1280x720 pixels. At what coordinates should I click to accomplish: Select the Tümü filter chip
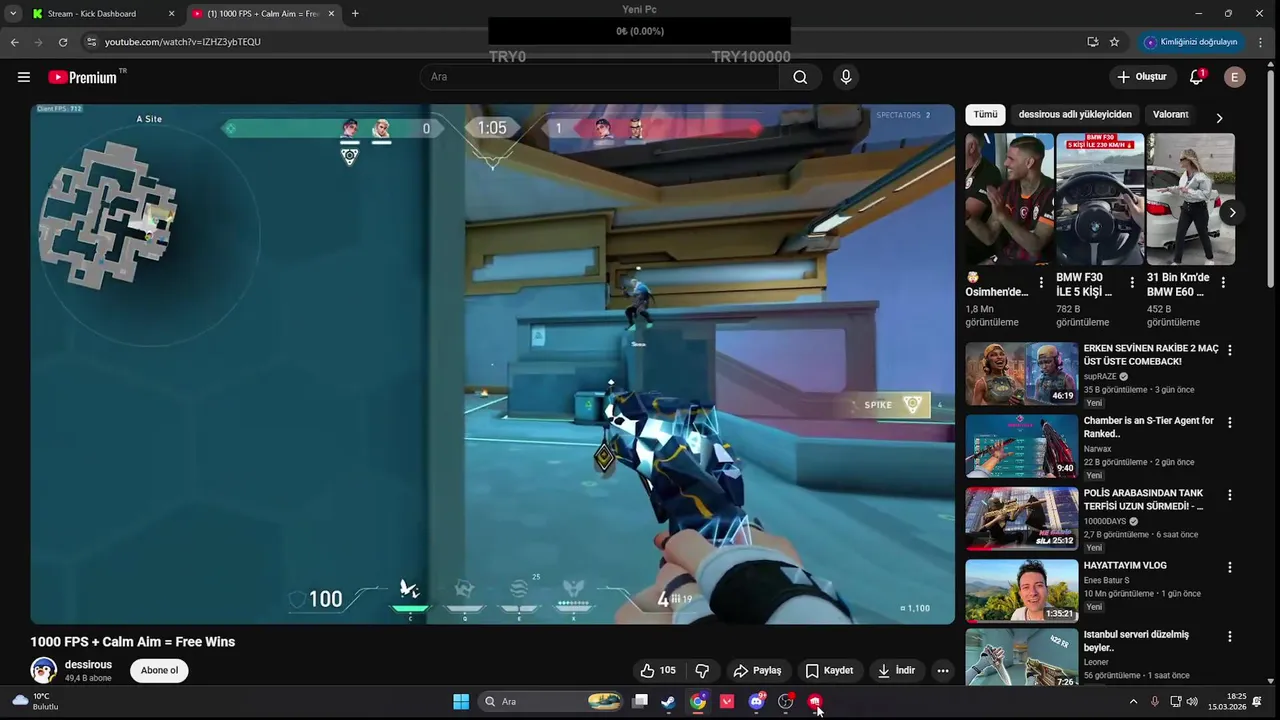986,115
